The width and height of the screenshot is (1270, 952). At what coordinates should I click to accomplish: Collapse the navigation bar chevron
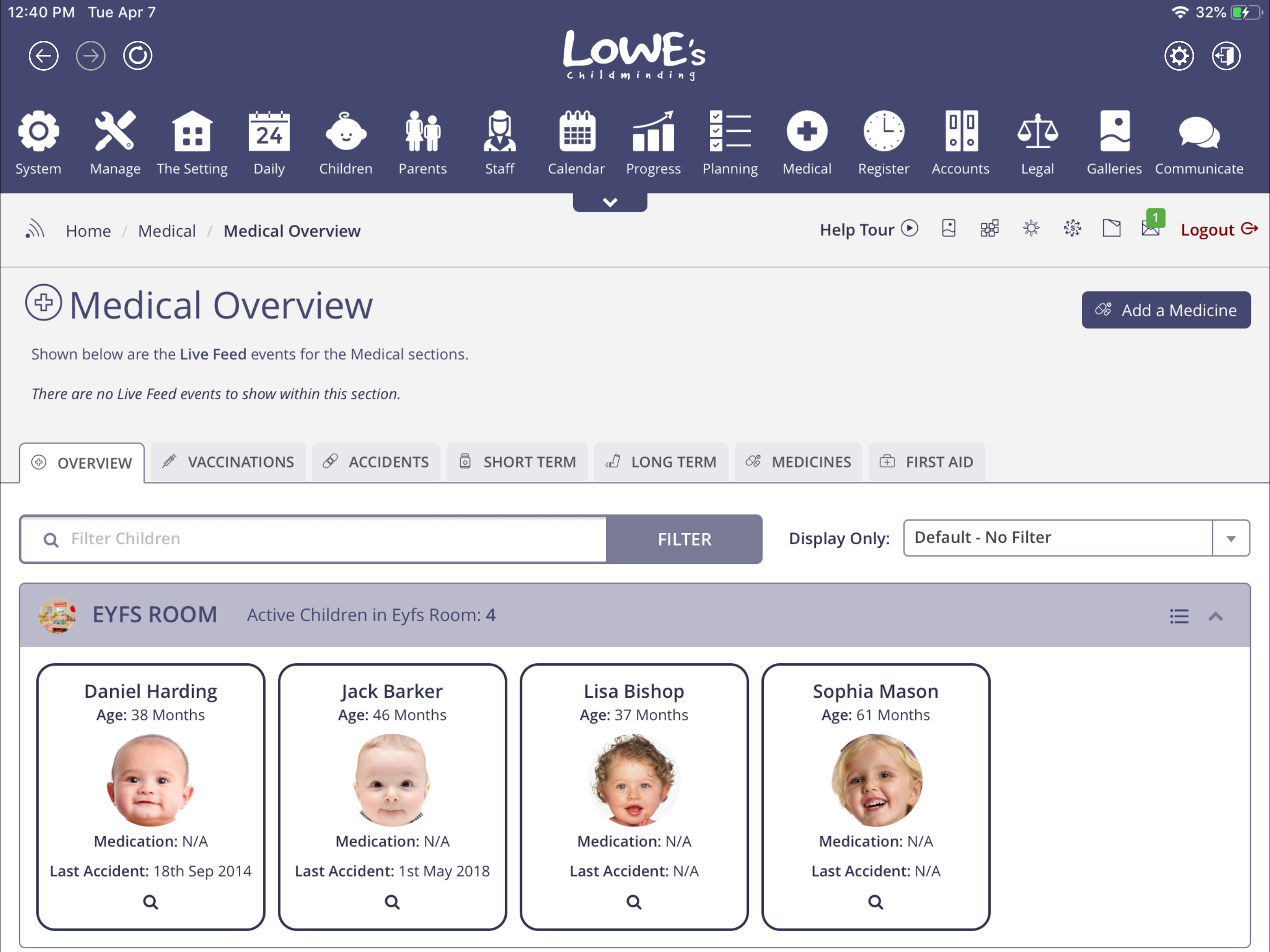pyautogui.click(x=610, y=202)
